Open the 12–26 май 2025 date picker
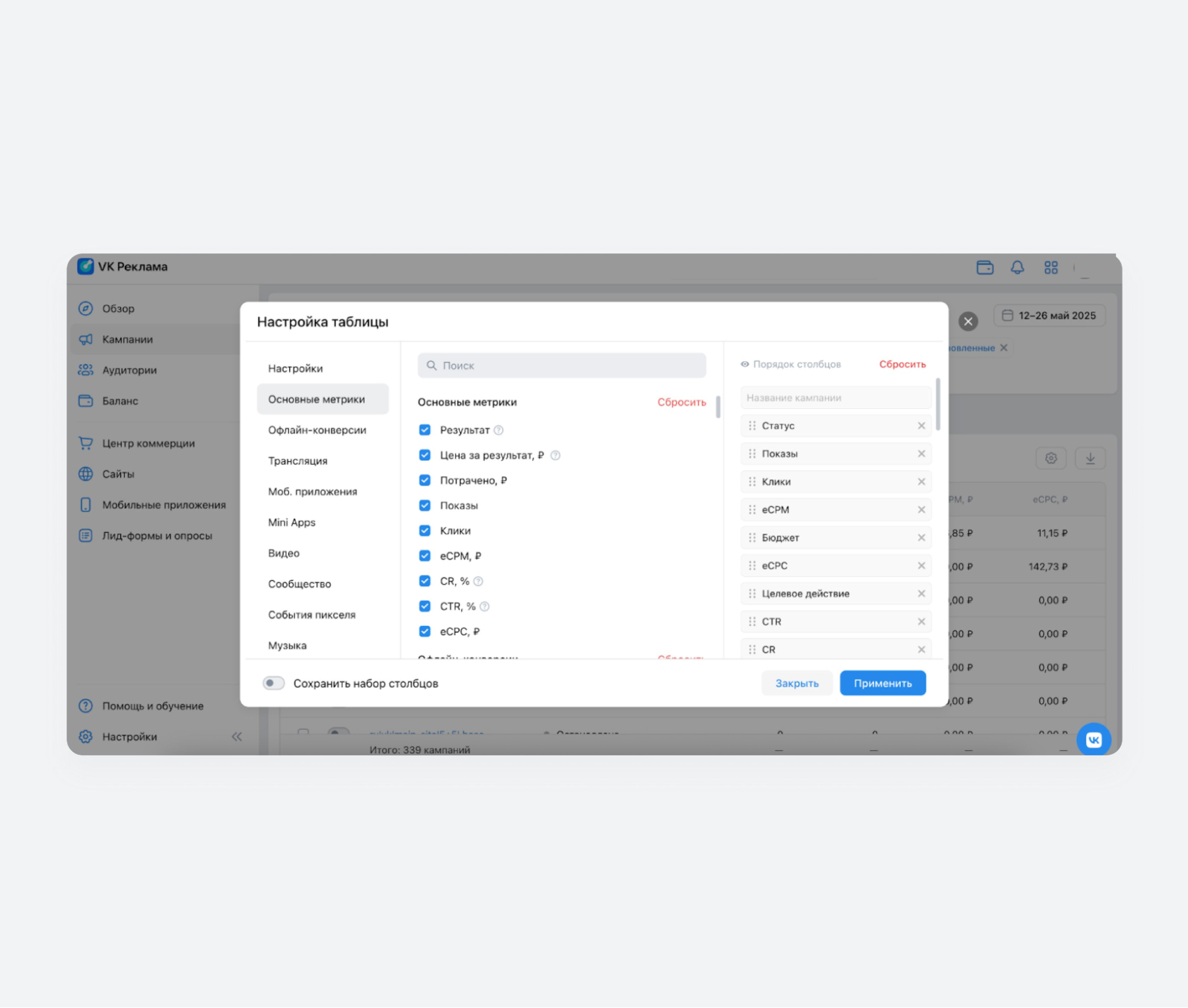 1050,316
